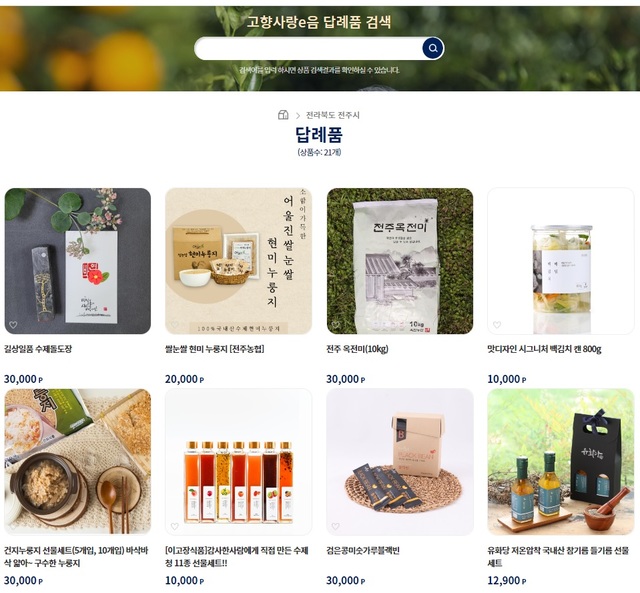Favorite the 백김치 캔 product heart
The height and width of the screenshot is (593, 640).
(497, 325)
